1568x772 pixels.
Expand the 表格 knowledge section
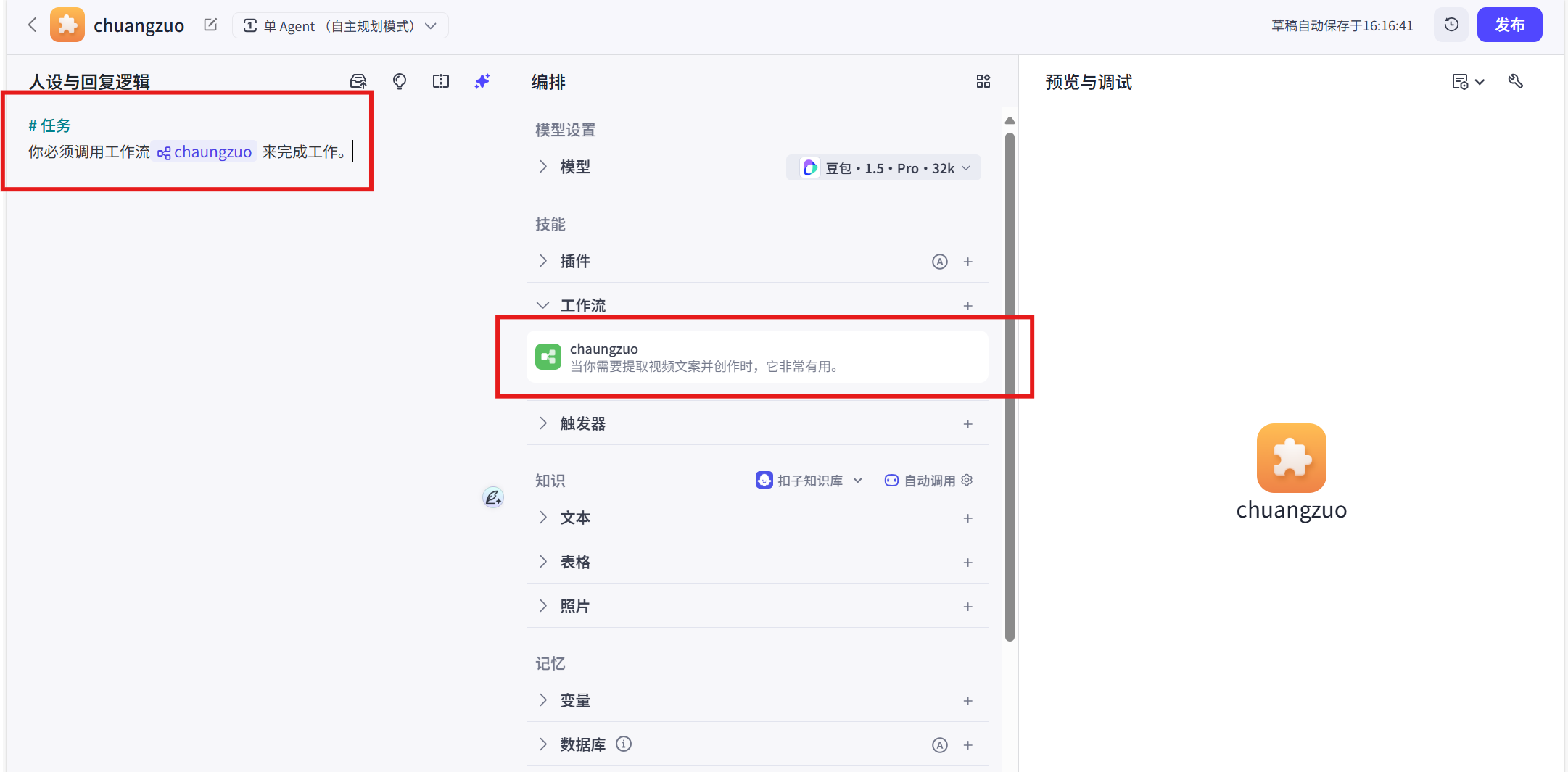tap(543, 562)
